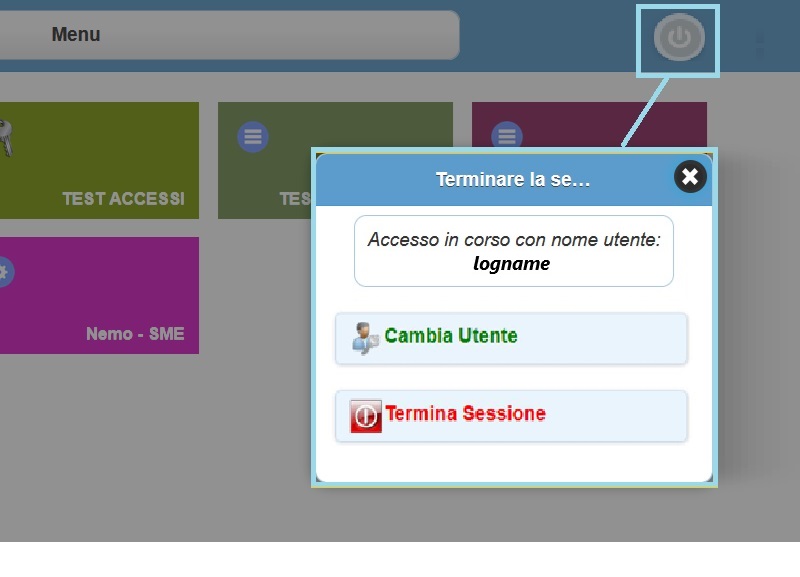The height and width of the screenshot is (577, 800).
Task: Click the logname username text
Action: (x=512, y=264)
